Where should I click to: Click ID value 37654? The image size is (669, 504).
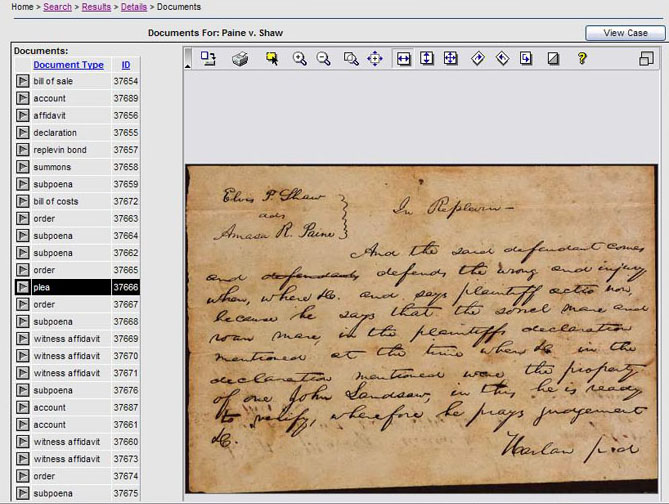click(x=126, y=81)
